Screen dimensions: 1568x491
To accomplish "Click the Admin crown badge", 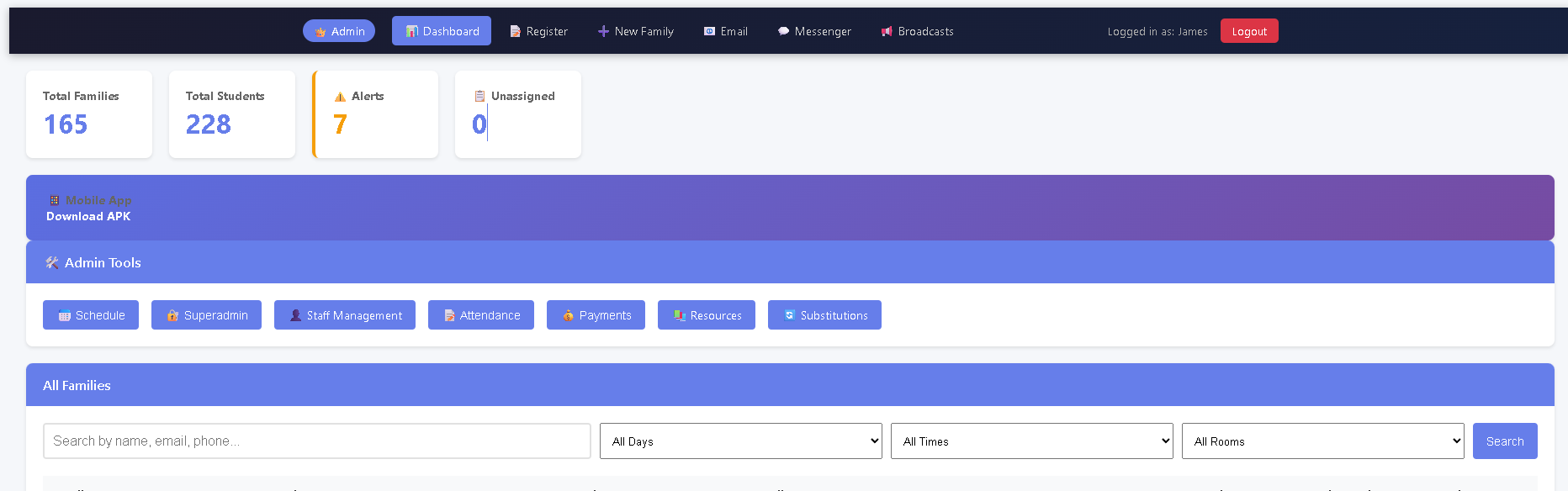I will coord(339,31).
